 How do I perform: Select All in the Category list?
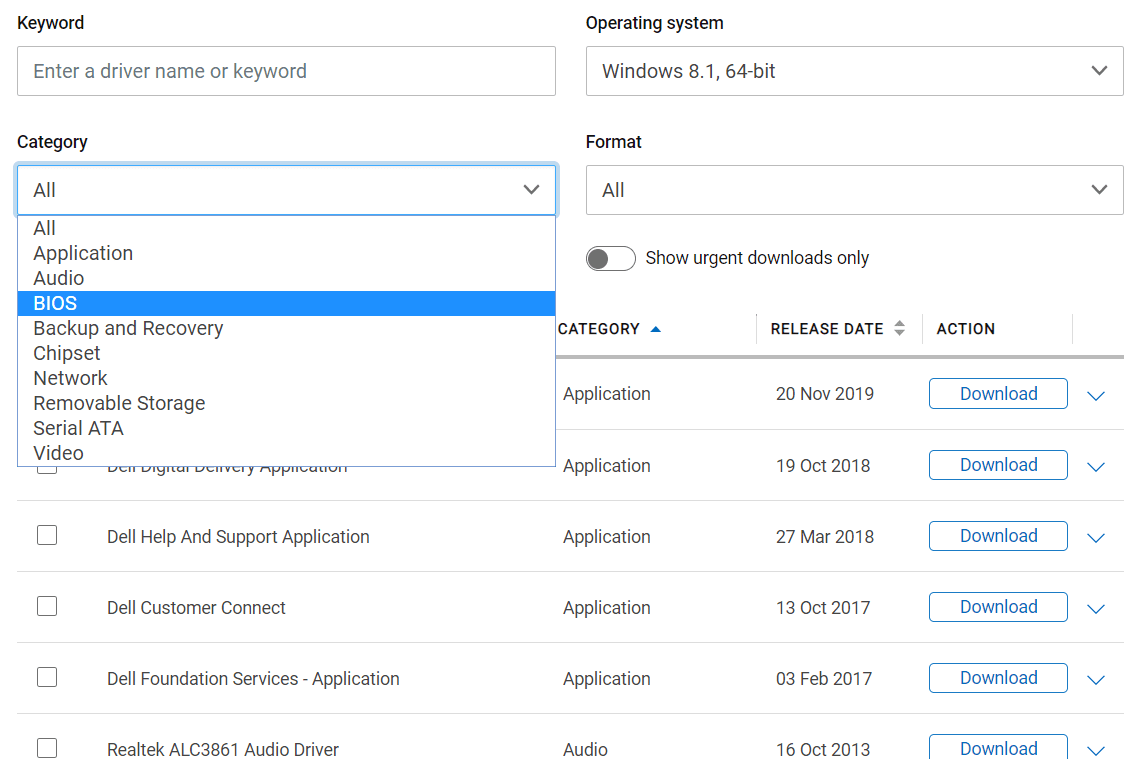[x=286, y=229]
